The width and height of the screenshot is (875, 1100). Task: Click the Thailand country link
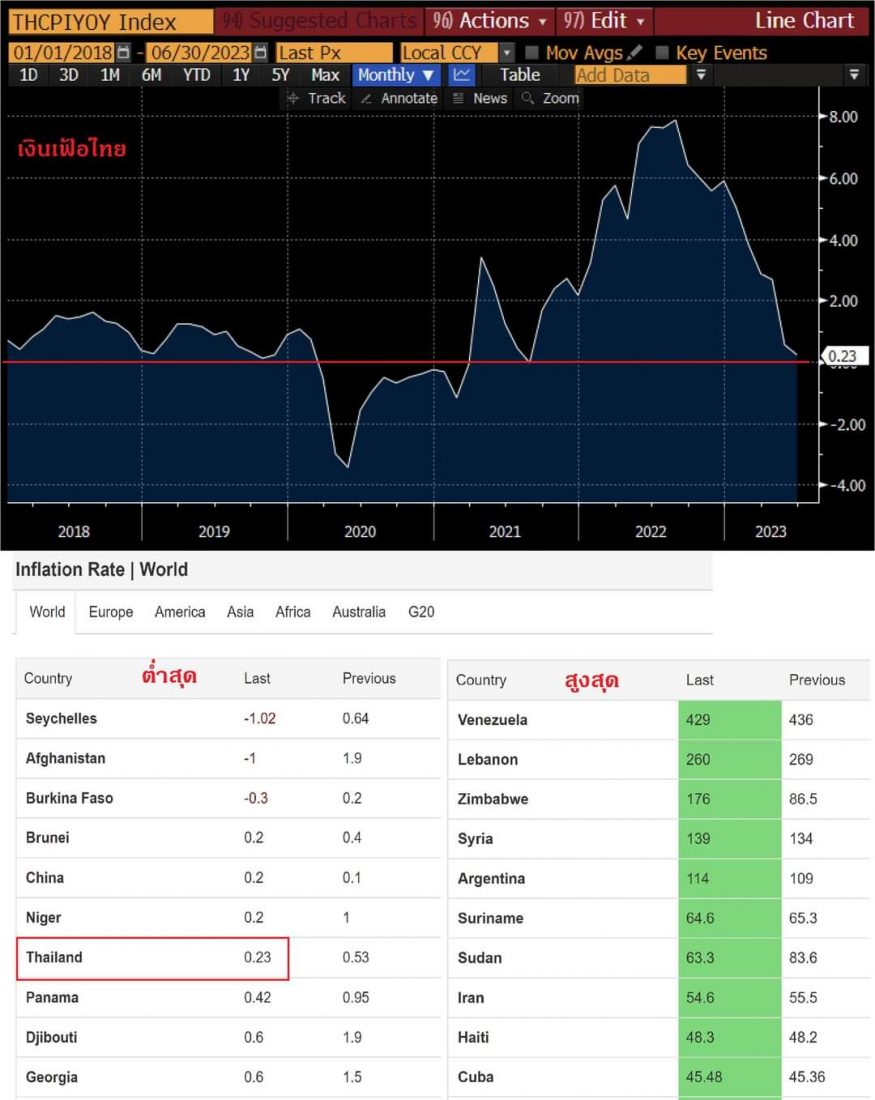tap(54, 957)
